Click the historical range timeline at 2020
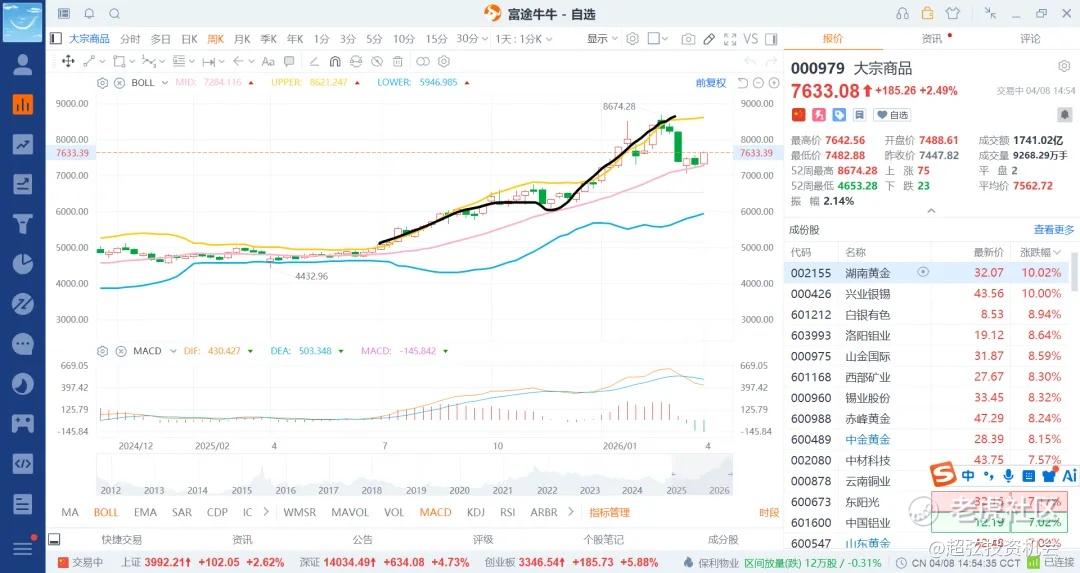This screenshot has width=1080, height=573. (x=459, y=490)
